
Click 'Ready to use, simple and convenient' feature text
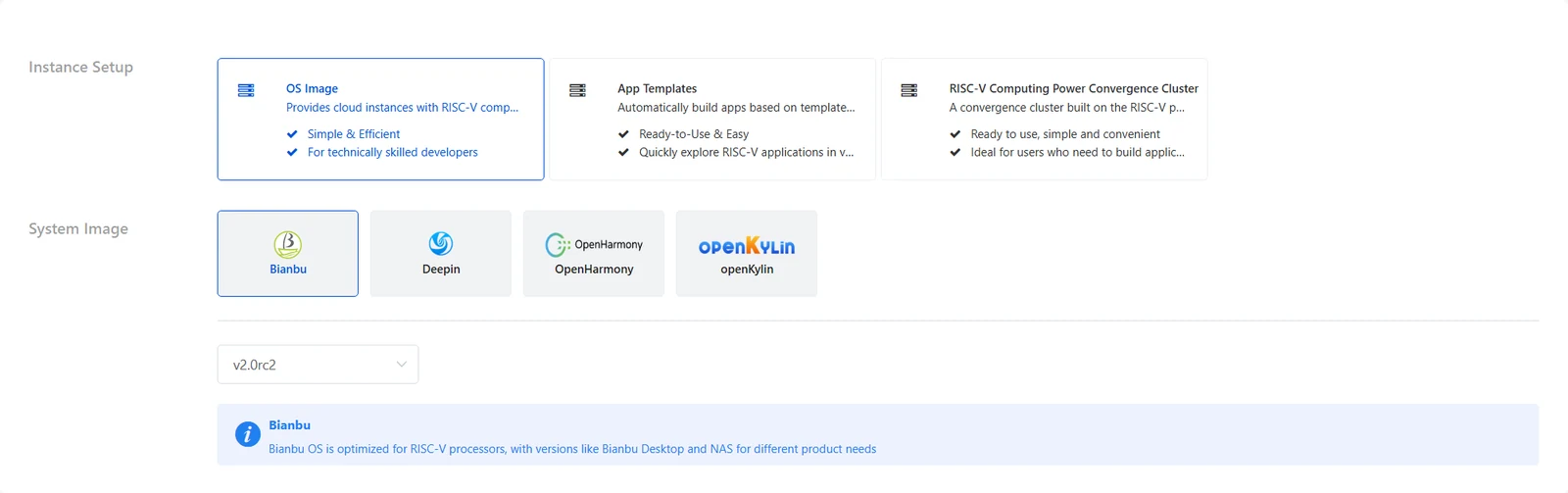pyautogui.click(x=1065, y=134)
